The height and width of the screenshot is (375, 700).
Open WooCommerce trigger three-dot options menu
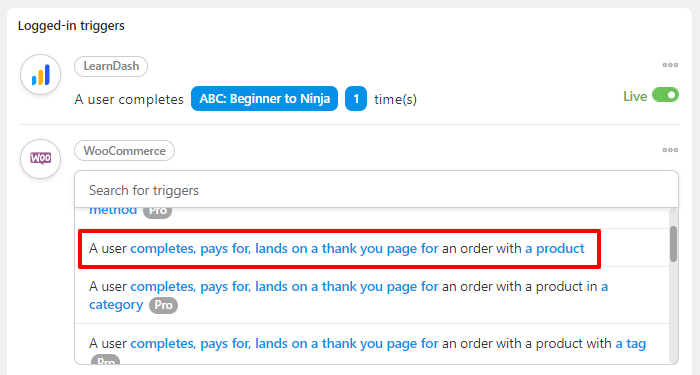click(670, 150)
